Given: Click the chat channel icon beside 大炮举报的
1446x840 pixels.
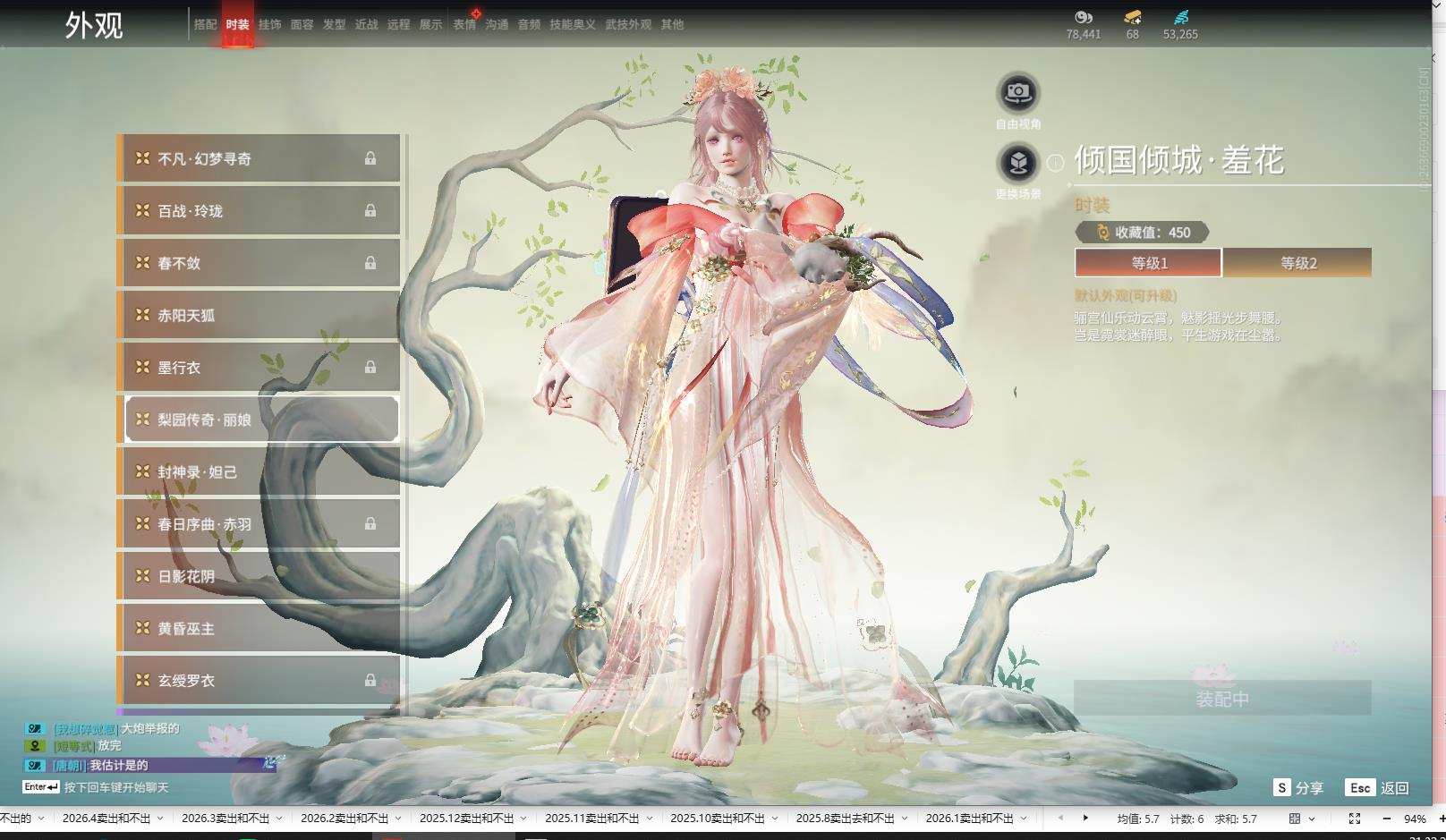Looking at the screenshot, I should click(x=35, y=729).
